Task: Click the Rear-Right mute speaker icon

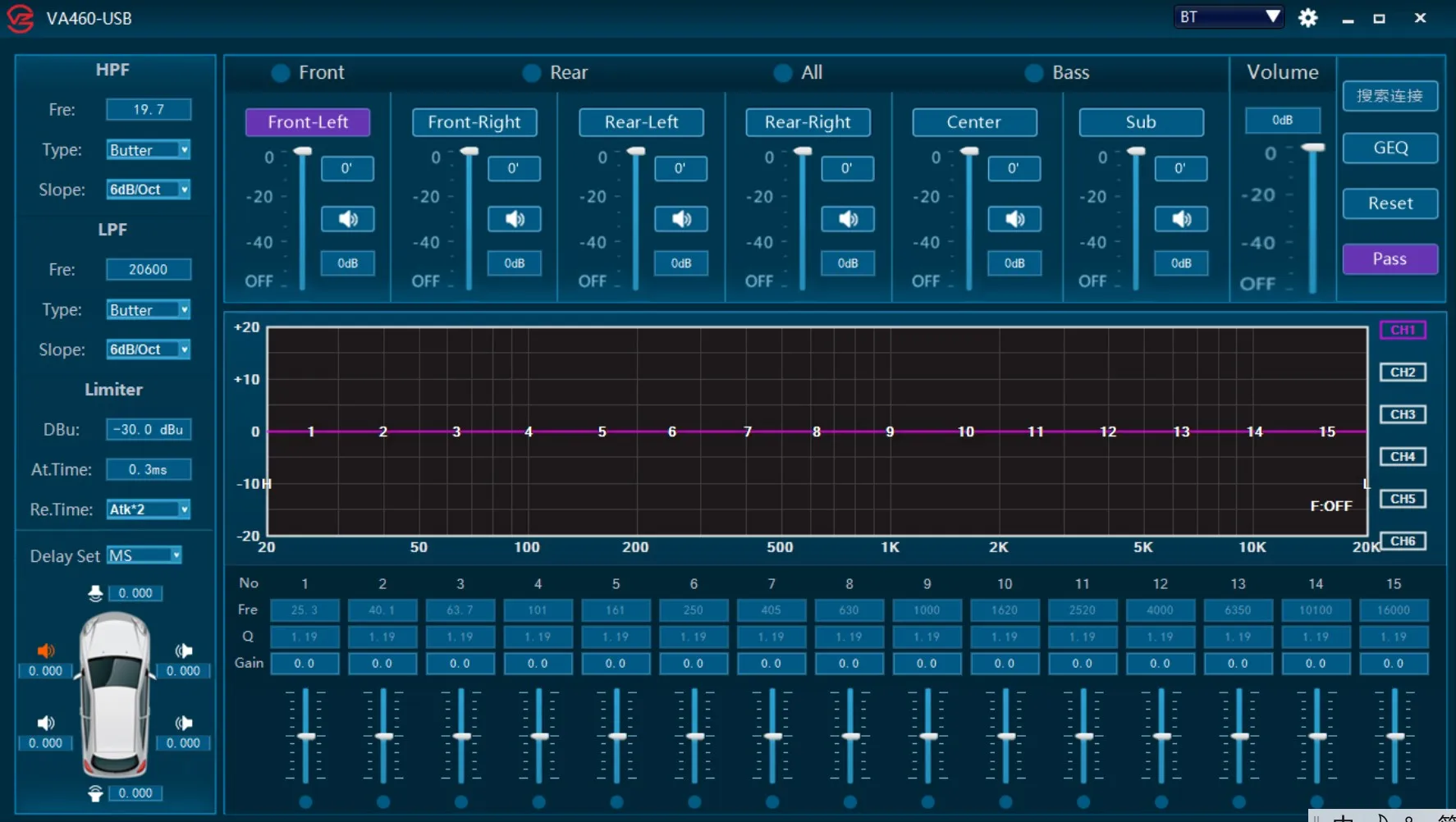Action: click(x=848, y=219)
